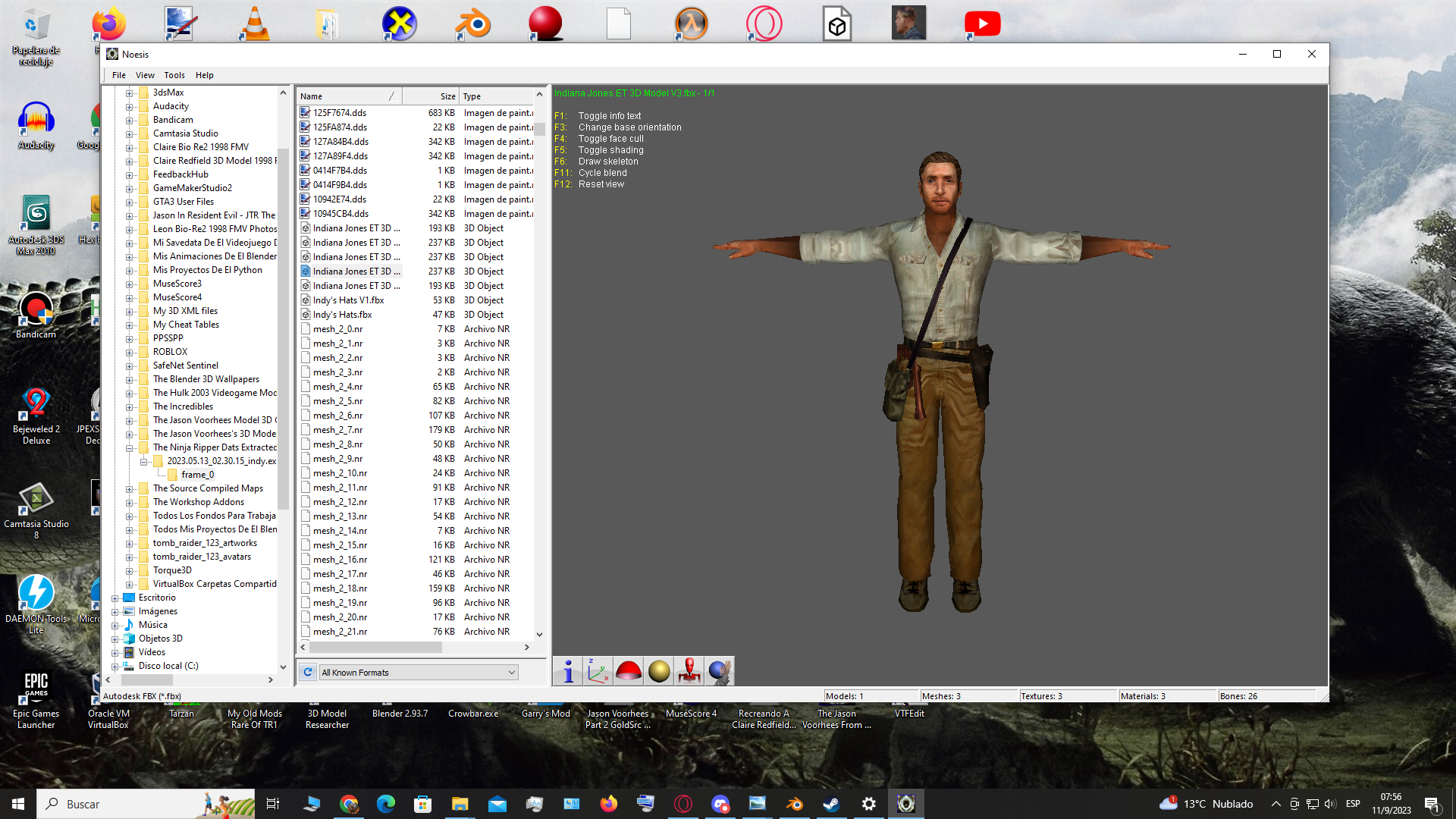Expand the Disco local (C:) node

click(x=115, y=666)
